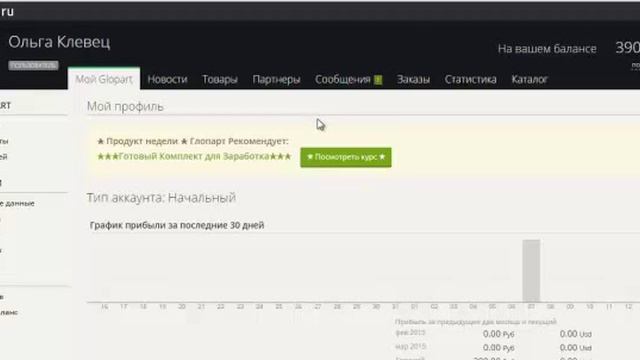
Task: Click График прибыли за последние 30 дней title
Action: (177, 225)
